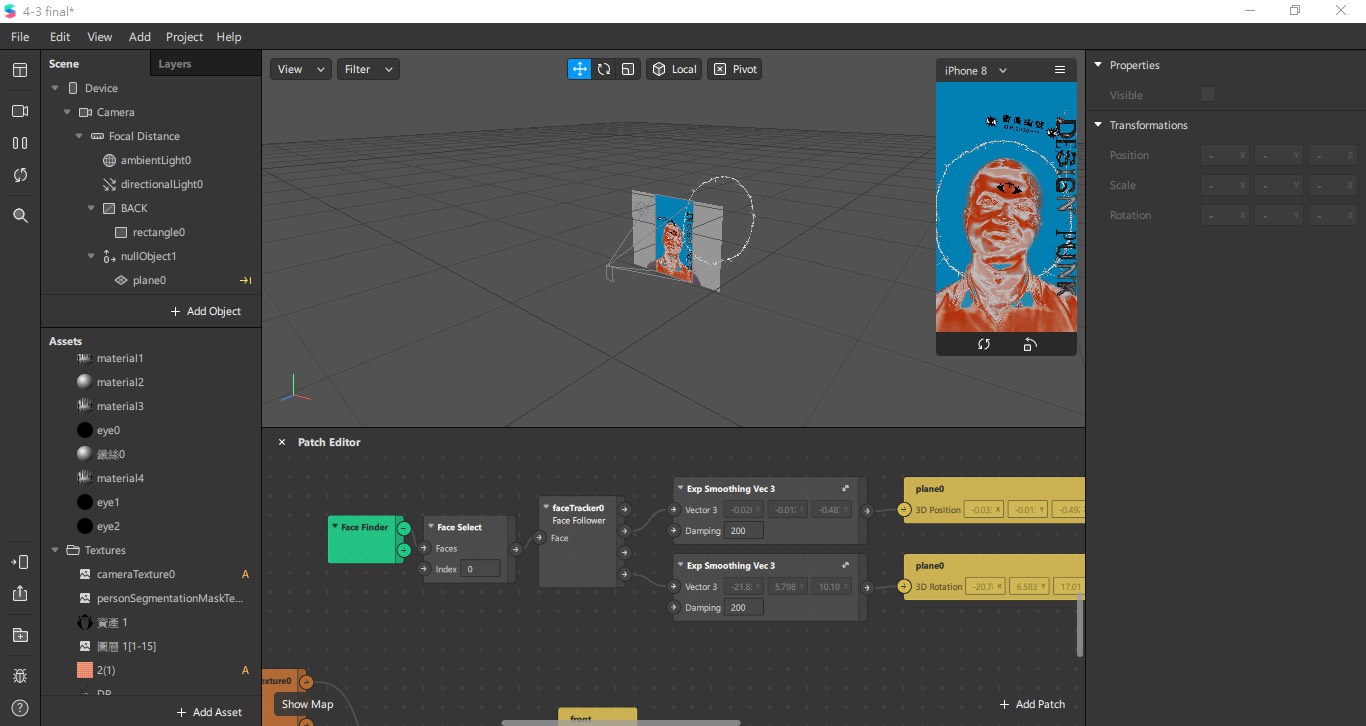Select material2 asset
This screenshot has height=726, width=1366.
pyautogui.click(x=120, y=382)
